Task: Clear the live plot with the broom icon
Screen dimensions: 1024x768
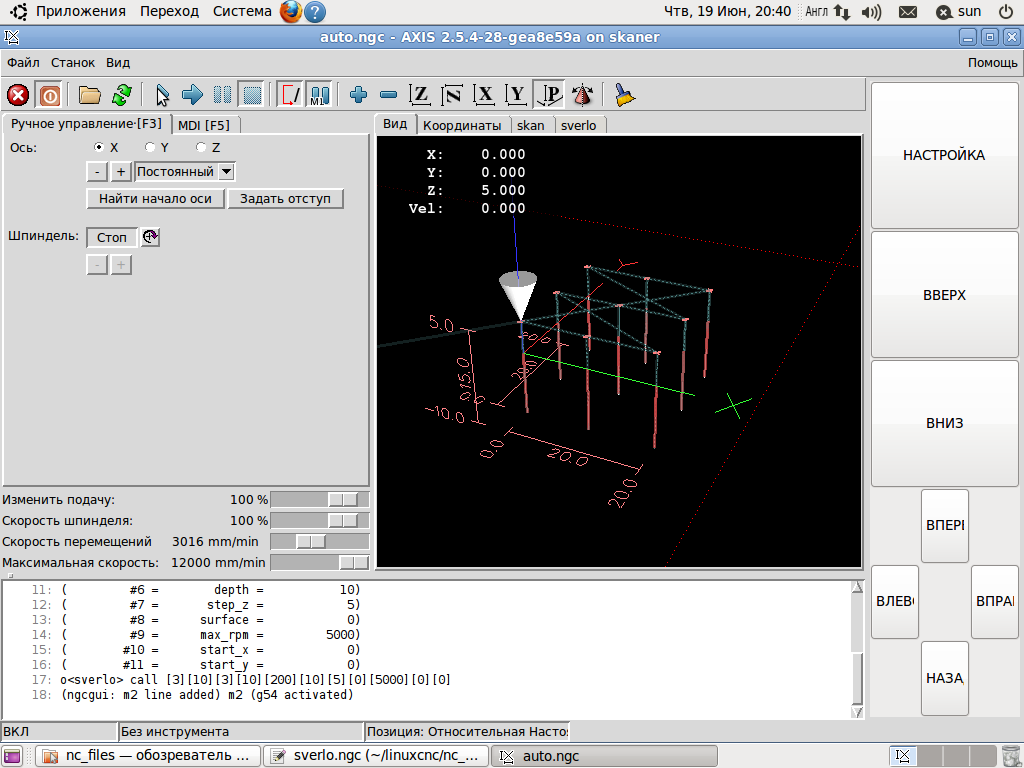Action: pos(625,95)
